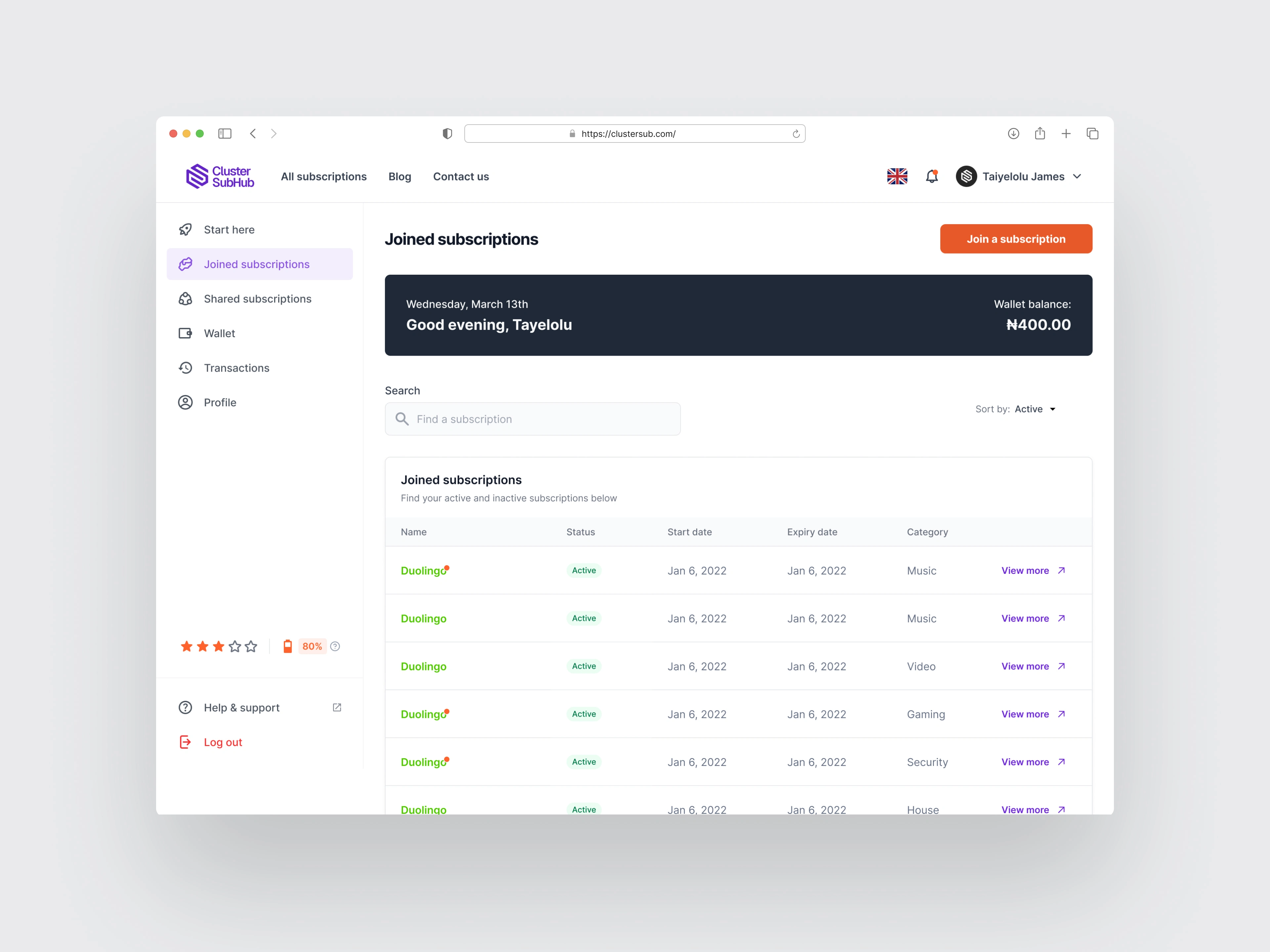1270x952 pixels.
Task: Select Start here in the sidebar
Action: tap(260, 229)
